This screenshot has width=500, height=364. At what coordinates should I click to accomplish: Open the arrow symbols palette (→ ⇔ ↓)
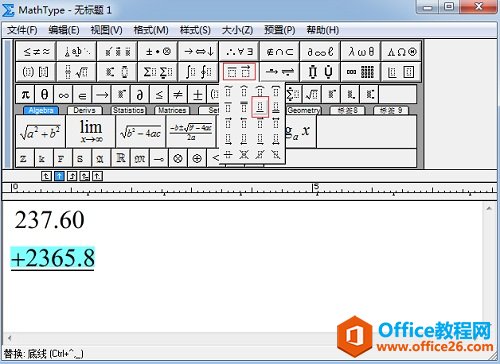[x=199, y=51]
